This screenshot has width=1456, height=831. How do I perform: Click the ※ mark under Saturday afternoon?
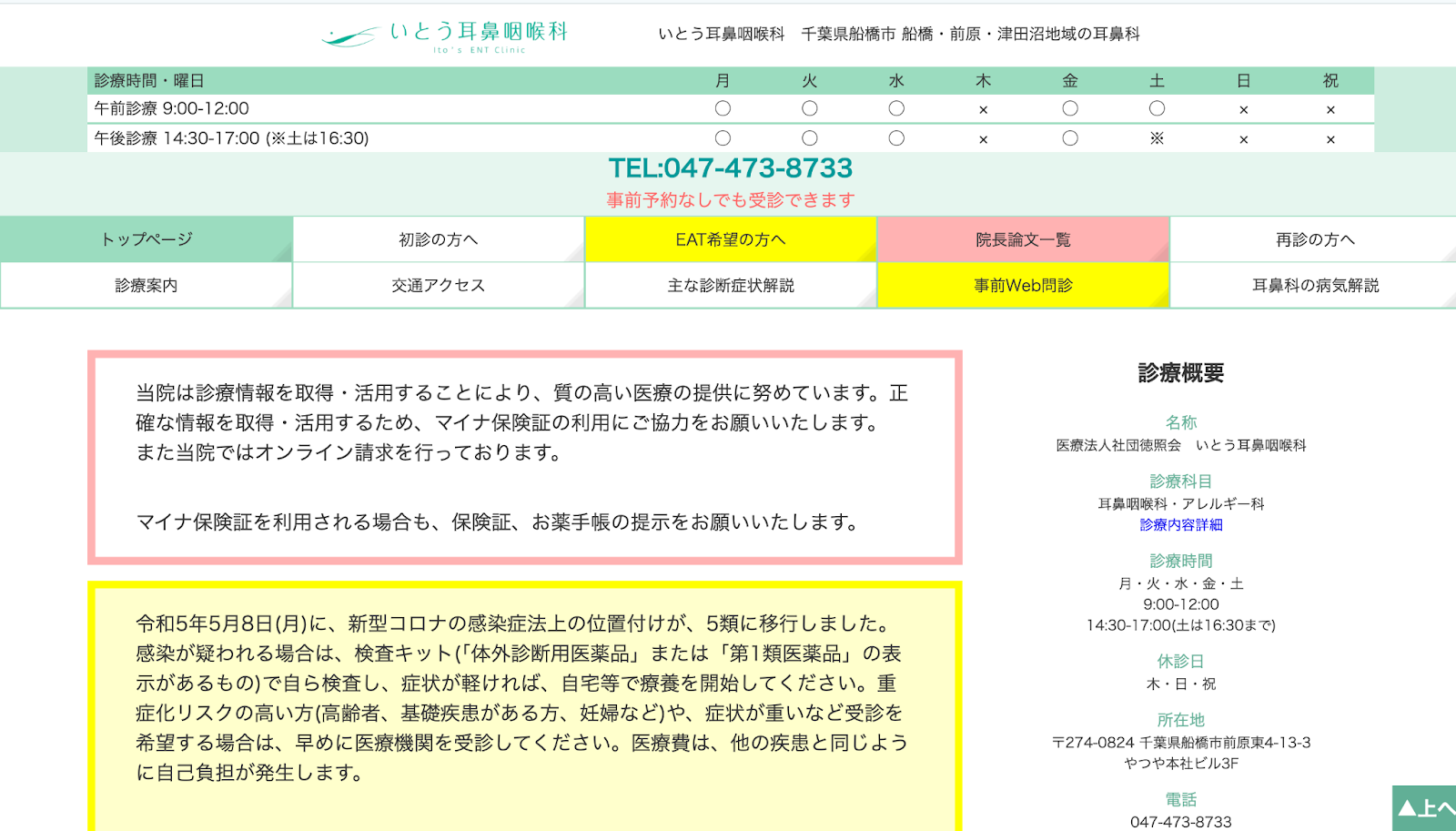coord(1157,138)
